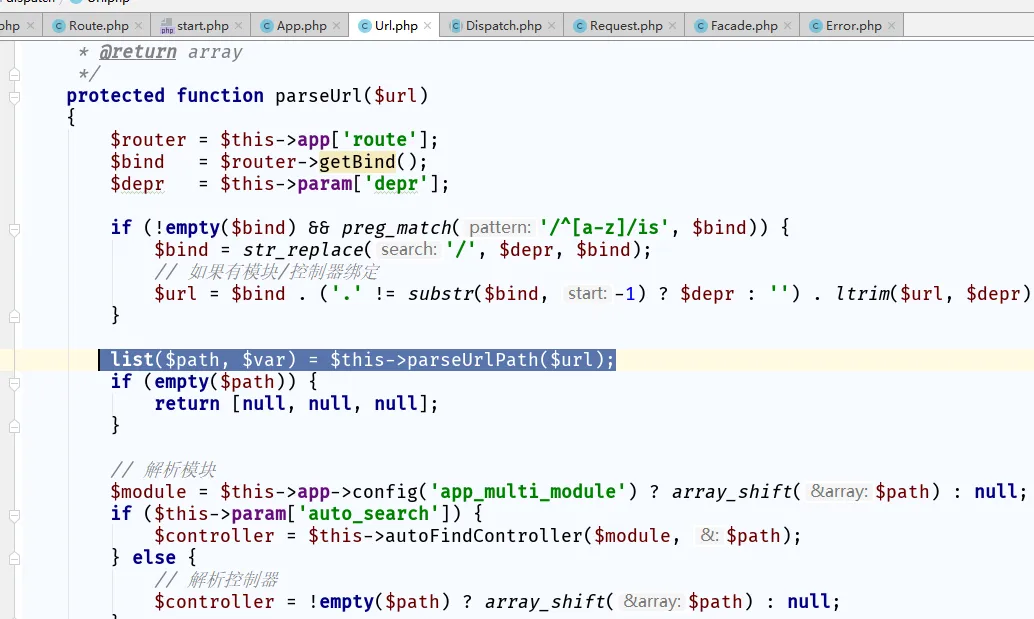Click the Dispatch.php tab's file icon

455,25
